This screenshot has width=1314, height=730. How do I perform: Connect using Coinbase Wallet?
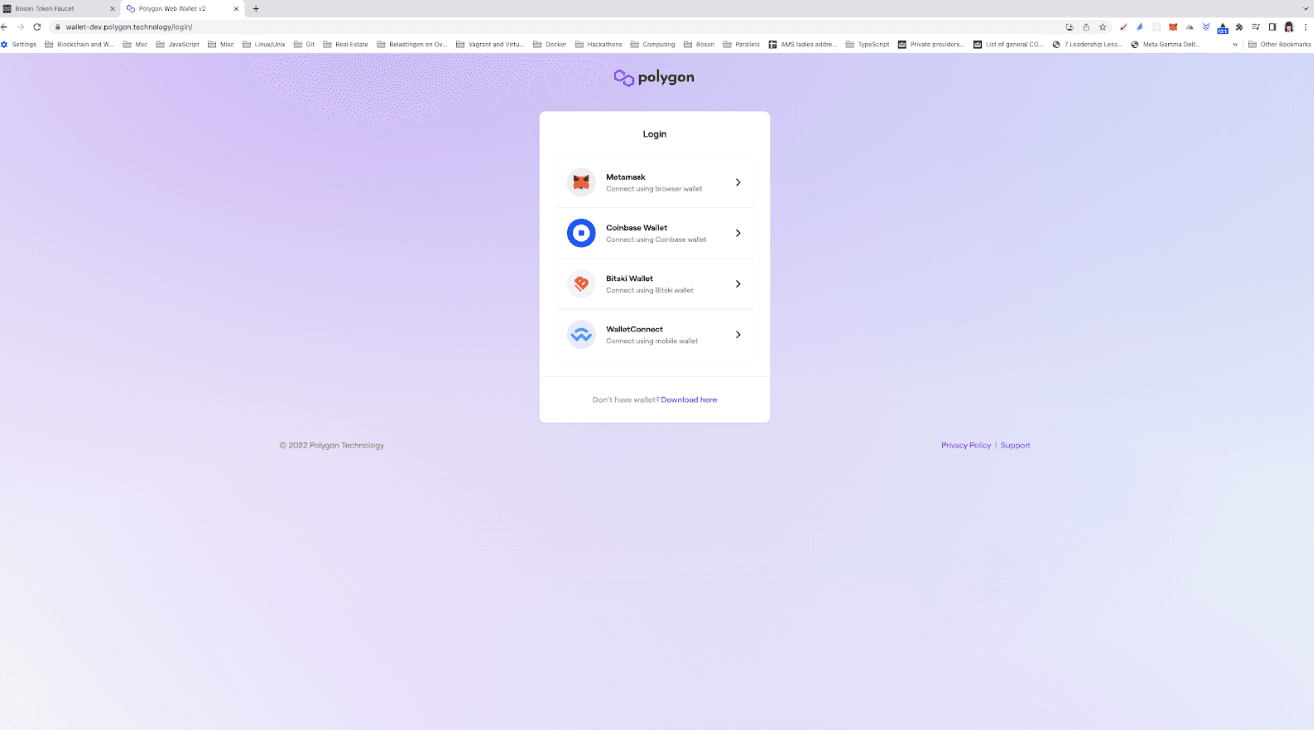pyautogui.click(x=655, y=233)
